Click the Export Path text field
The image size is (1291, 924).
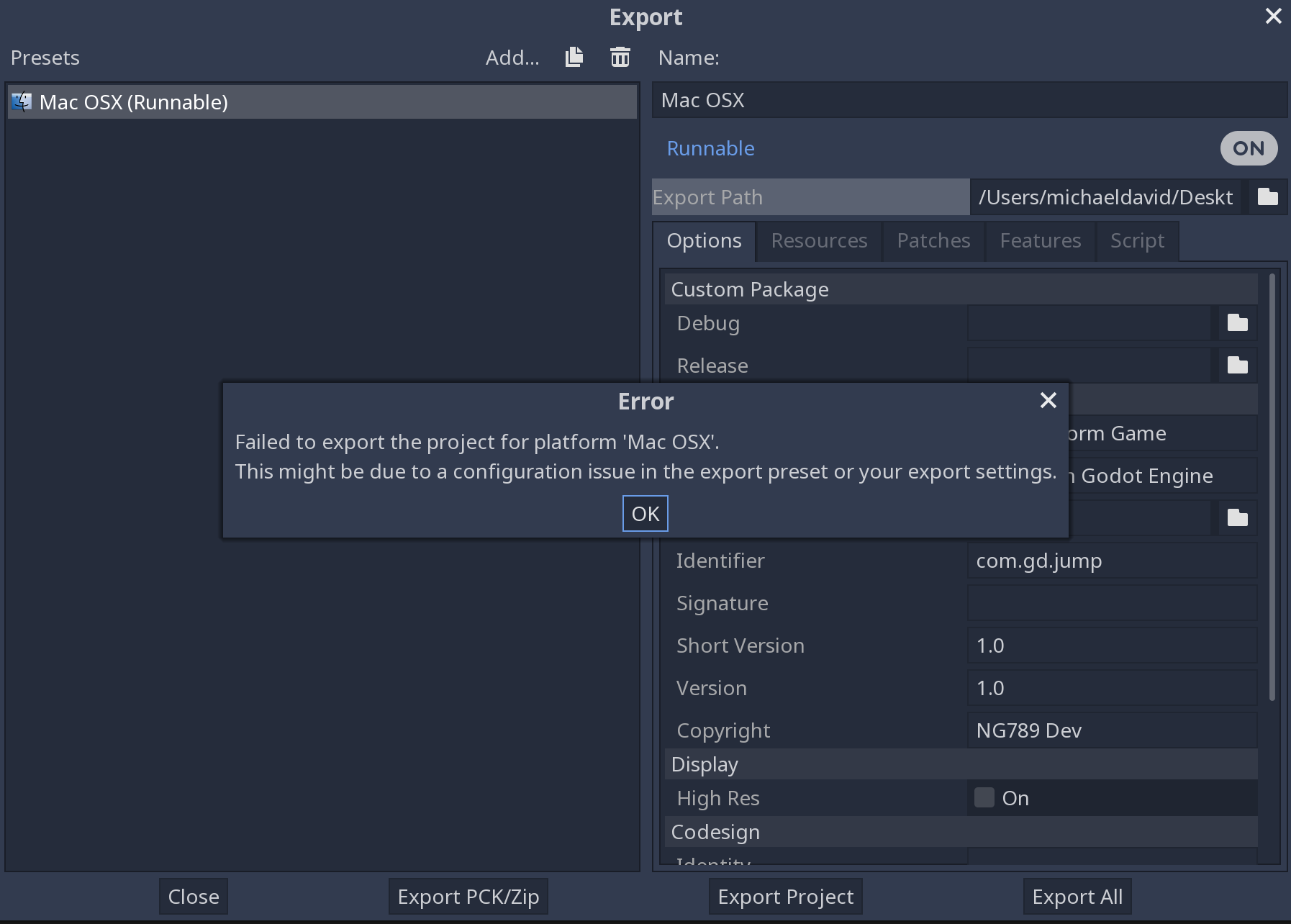tap(1106, 197)
